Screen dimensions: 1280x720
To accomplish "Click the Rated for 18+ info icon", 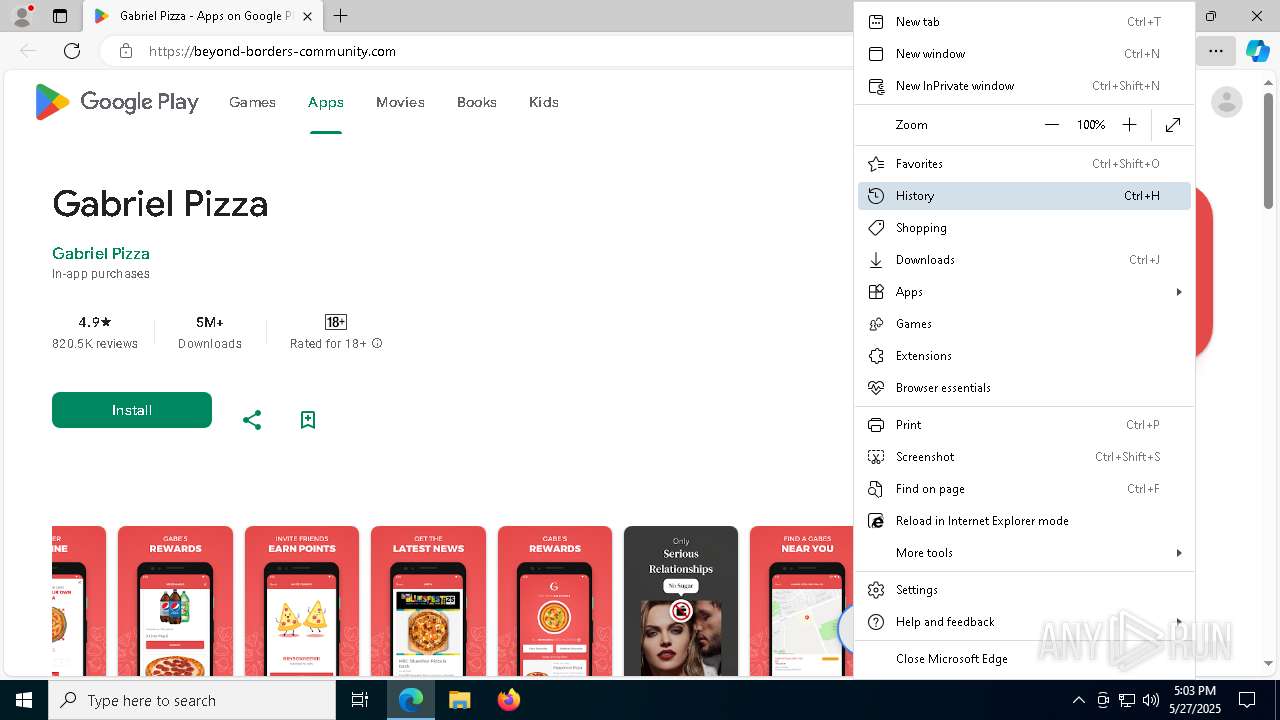I will pos(377,344).
